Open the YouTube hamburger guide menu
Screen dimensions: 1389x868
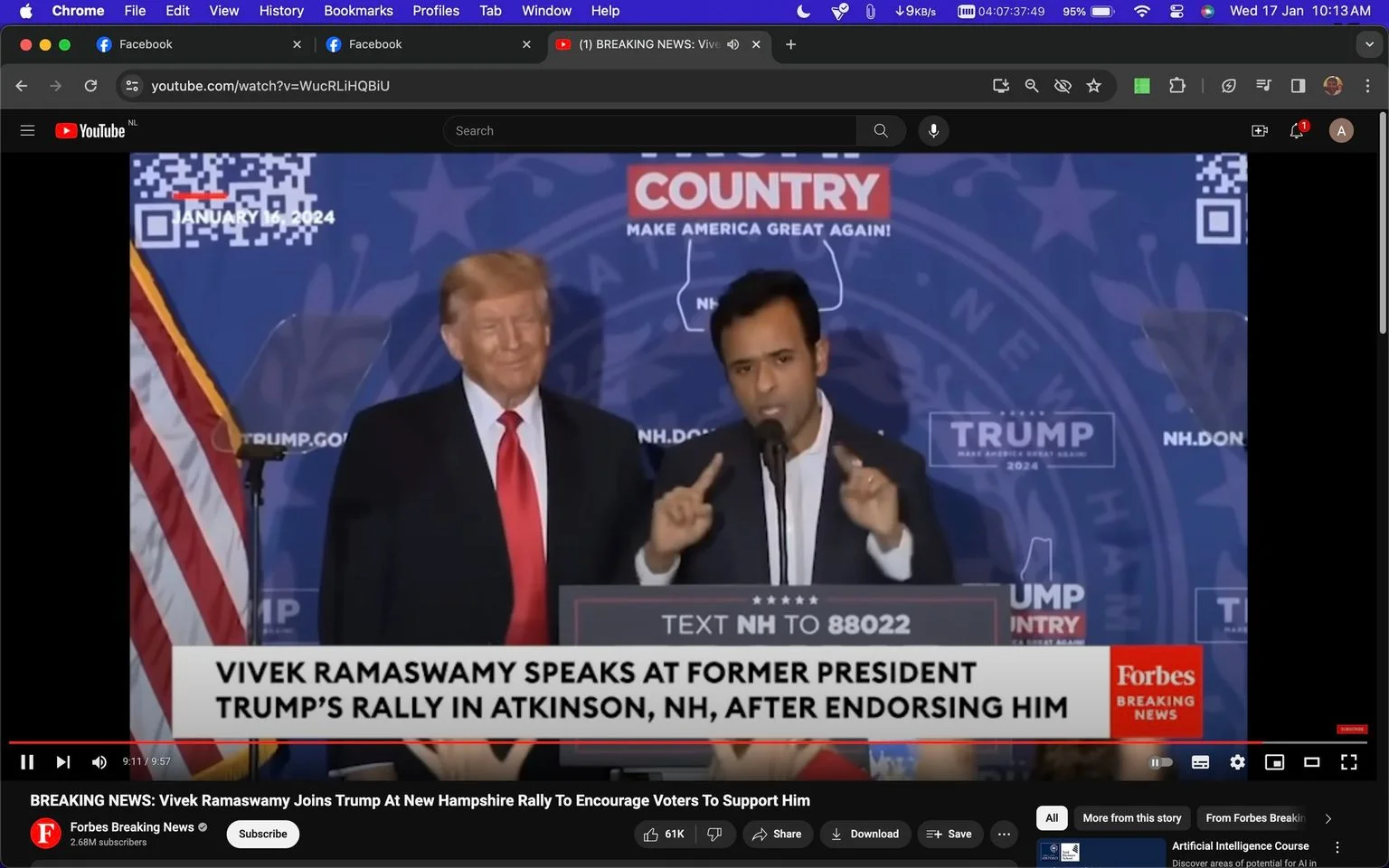click(x=27, y=130)
